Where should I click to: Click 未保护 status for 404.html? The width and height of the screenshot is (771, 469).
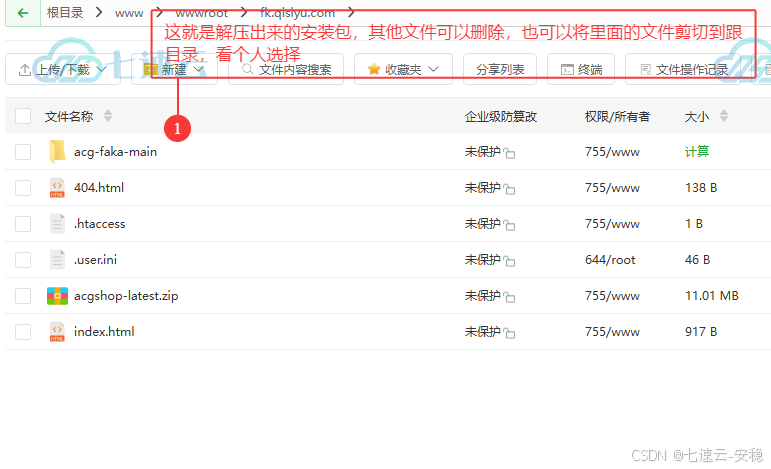point(482,188)
